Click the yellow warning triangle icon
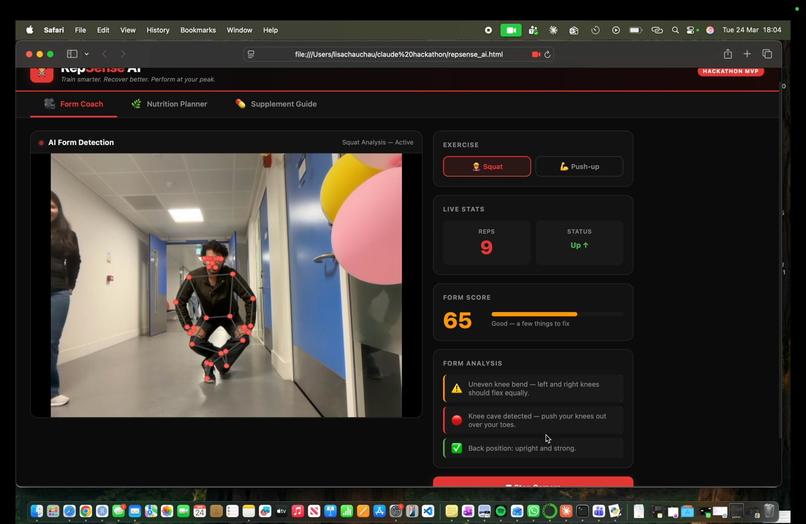Image resolution: width=806 pixels, height=524 pixels. 456,389
